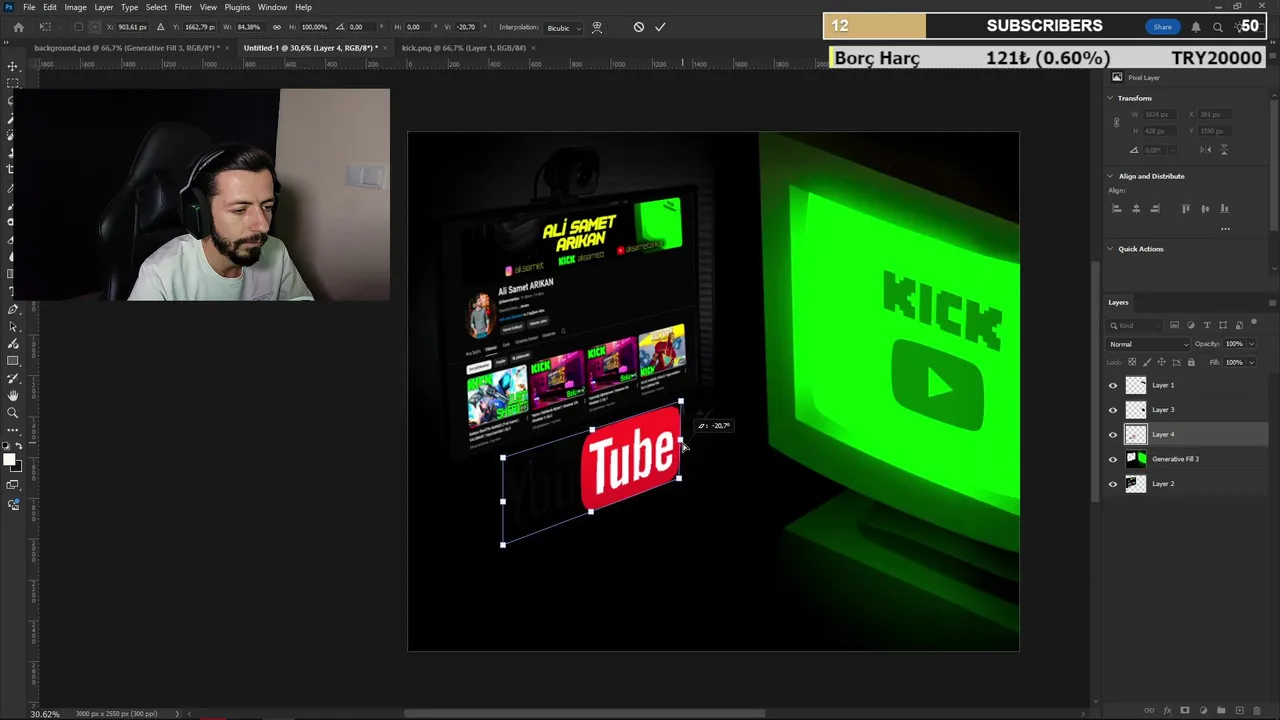
Task: Flip vertical in the Transform properties
Action: (x=1223, y=150)
